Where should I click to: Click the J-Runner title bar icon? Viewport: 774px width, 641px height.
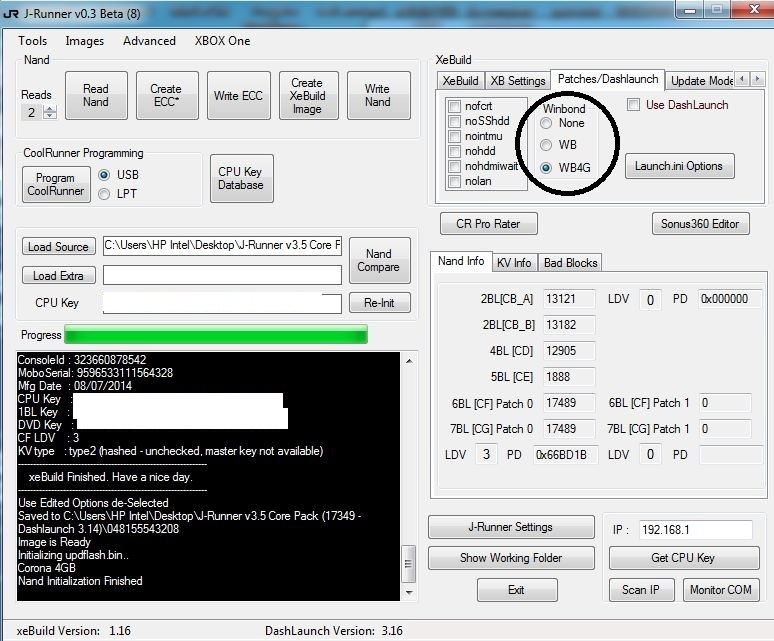point(10,14)
